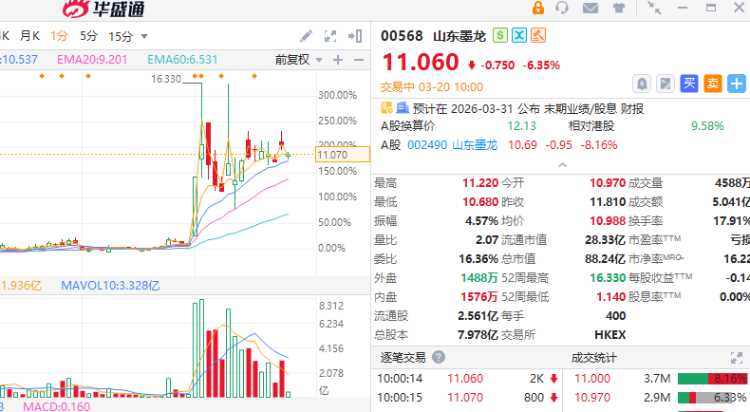Click the 交易所 value HKEX

point(610,335)
